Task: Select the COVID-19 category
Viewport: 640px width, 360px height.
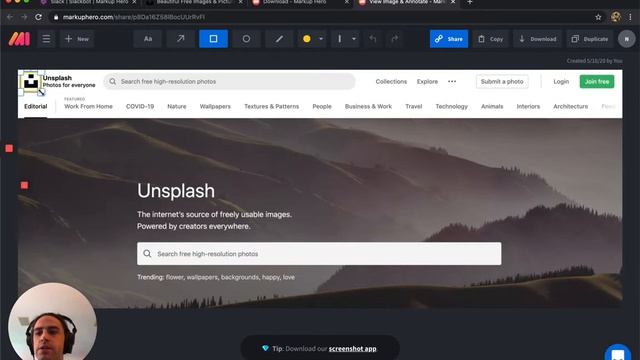Action: pos(140,107)
